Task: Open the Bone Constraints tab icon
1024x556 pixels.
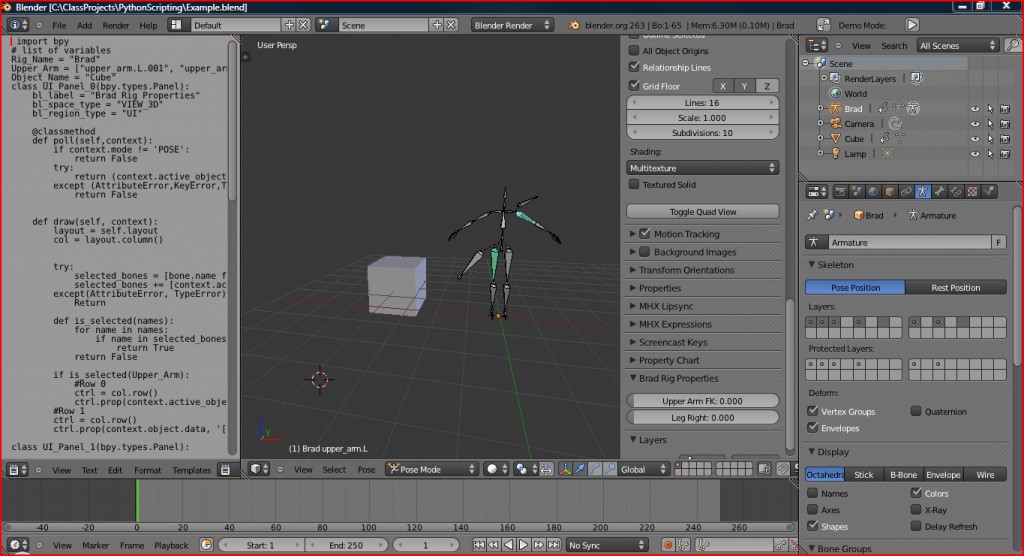Action: 955,192
